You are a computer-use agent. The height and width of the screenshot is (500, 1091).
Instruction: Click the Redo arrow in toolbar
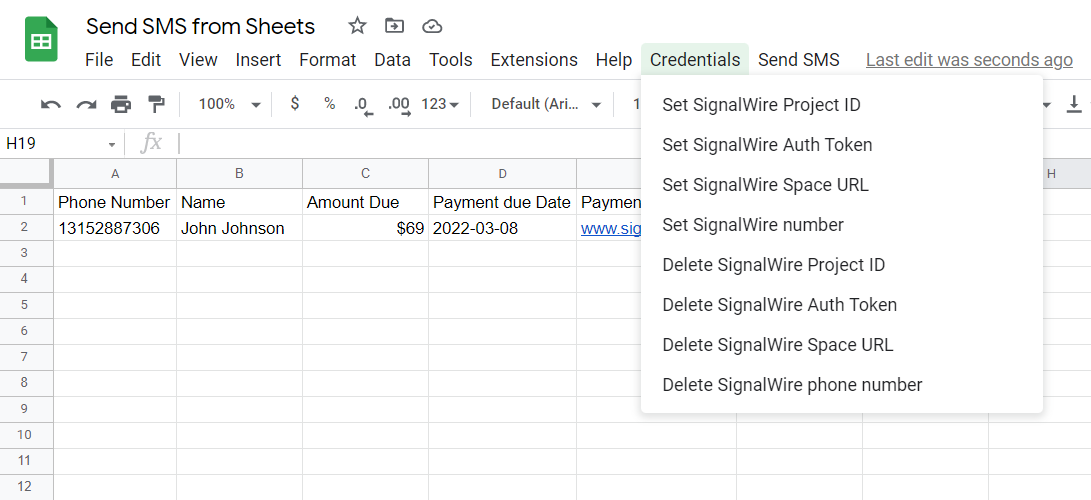pos(86,104)
